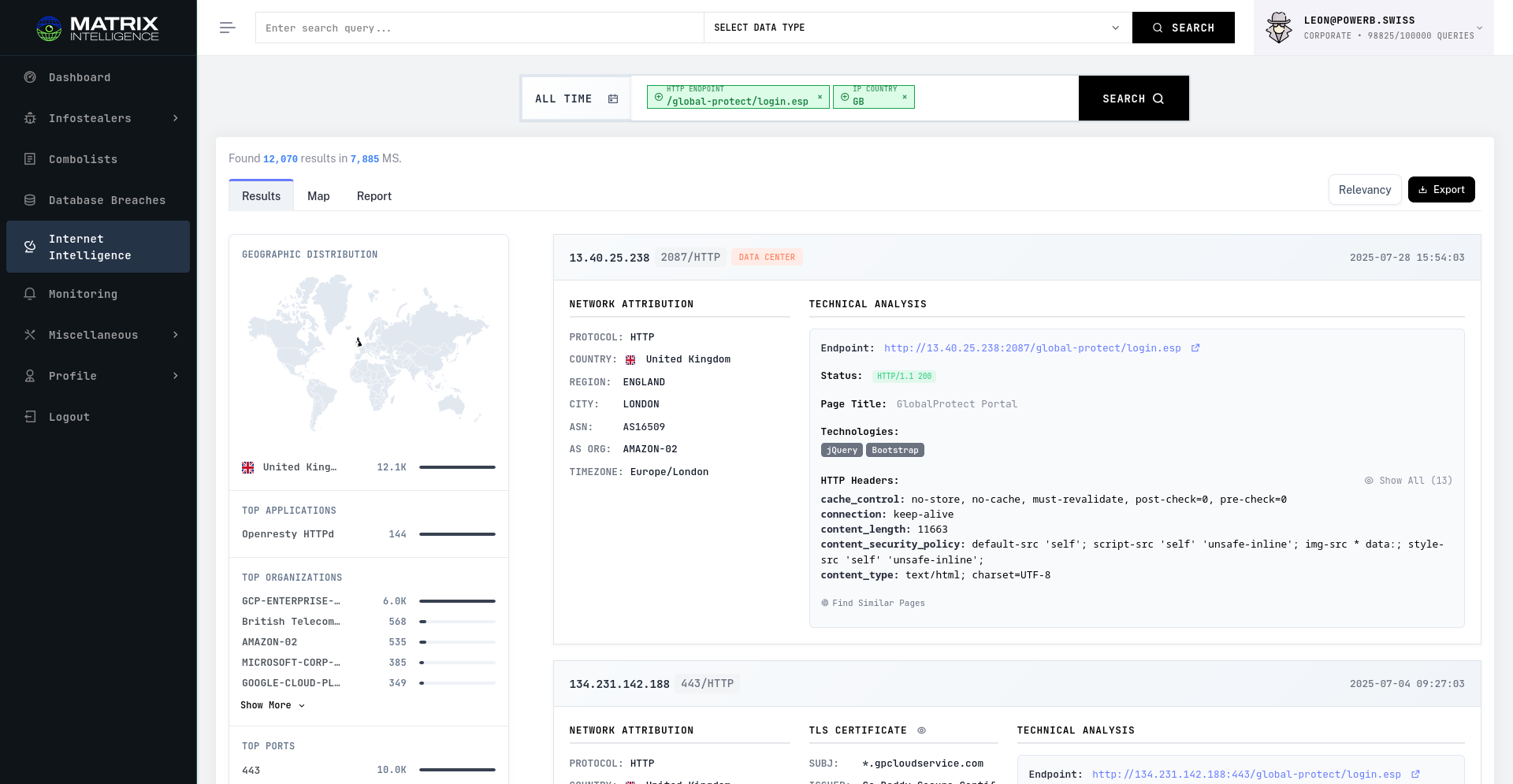The image size is (1513, 784).
Task: Click Find Similar Pages link
Action: pos(873,603)
